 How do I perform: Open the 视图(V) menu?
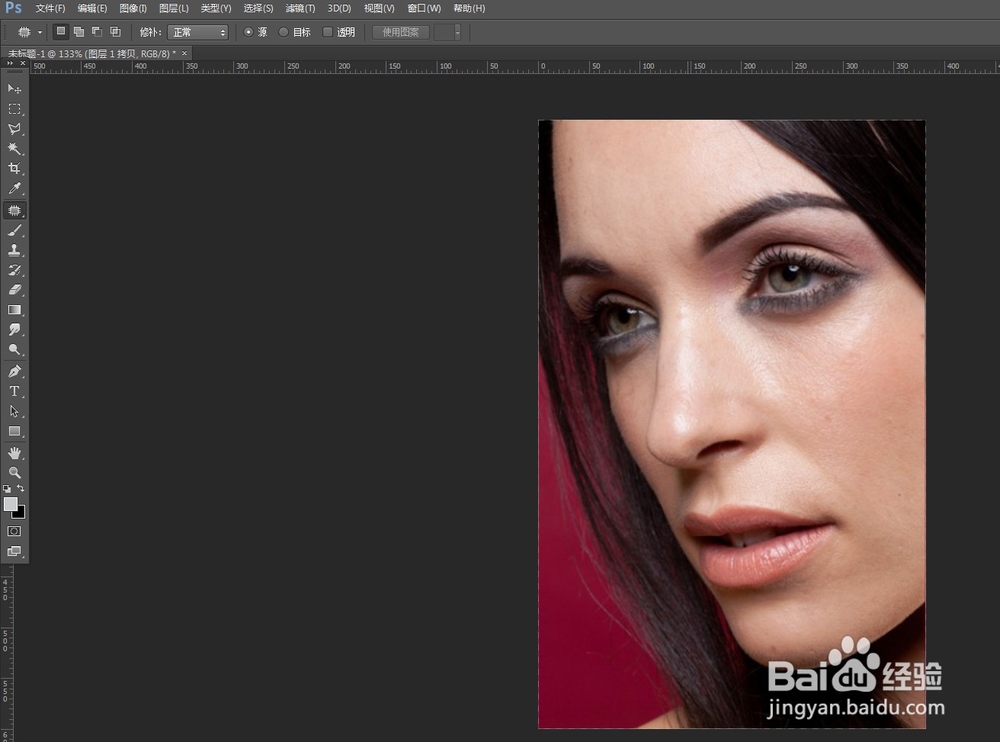(x=379, y=8)
